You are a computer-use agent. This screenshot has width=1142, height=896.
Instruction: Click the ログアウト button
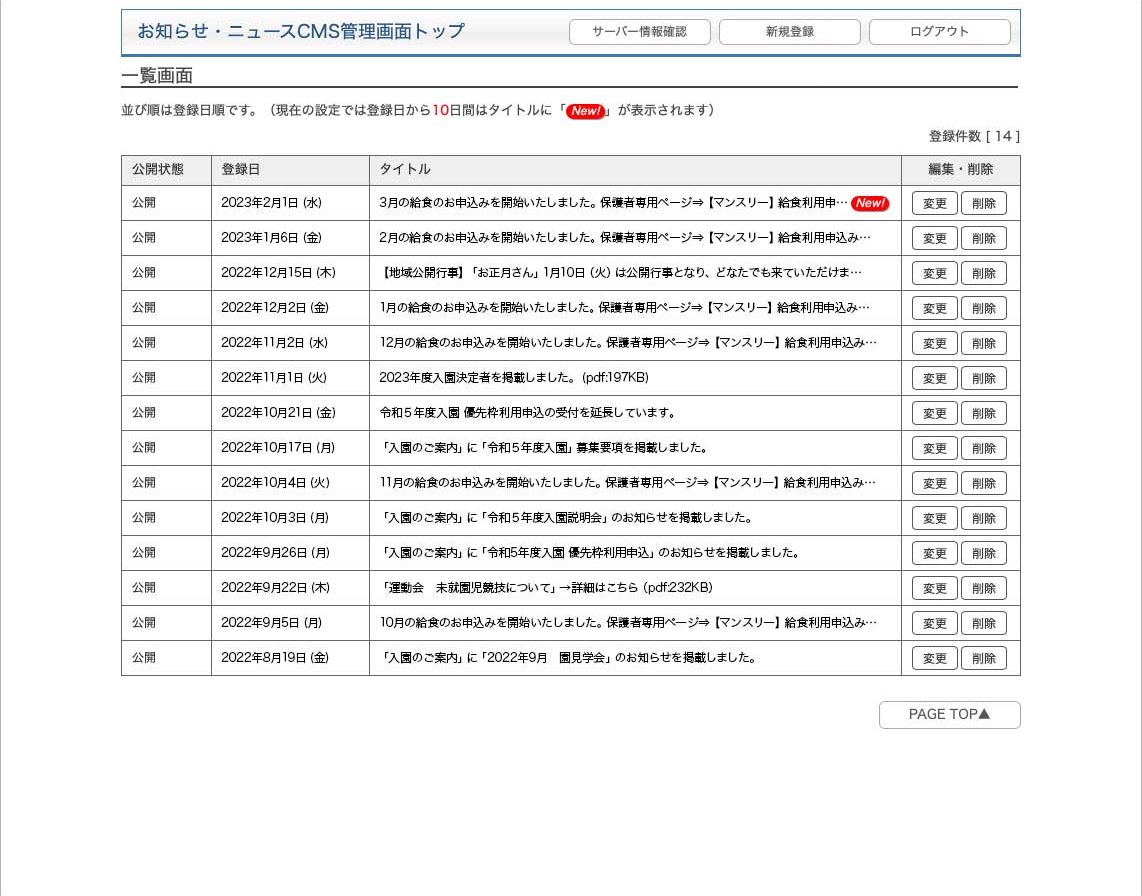(x=940, y=32)
